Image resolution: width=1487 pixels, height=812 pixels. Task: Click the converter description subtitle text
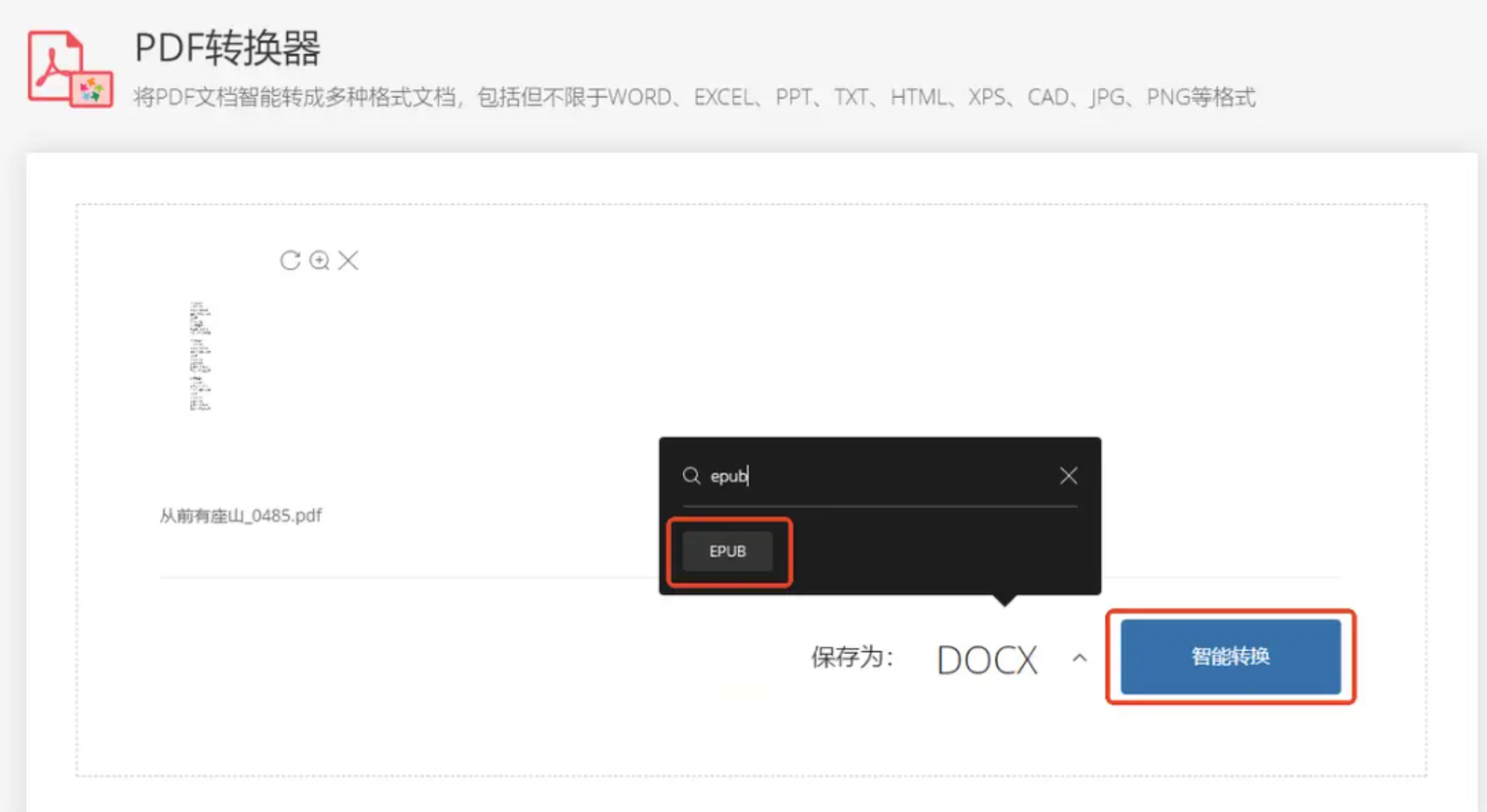694,97
